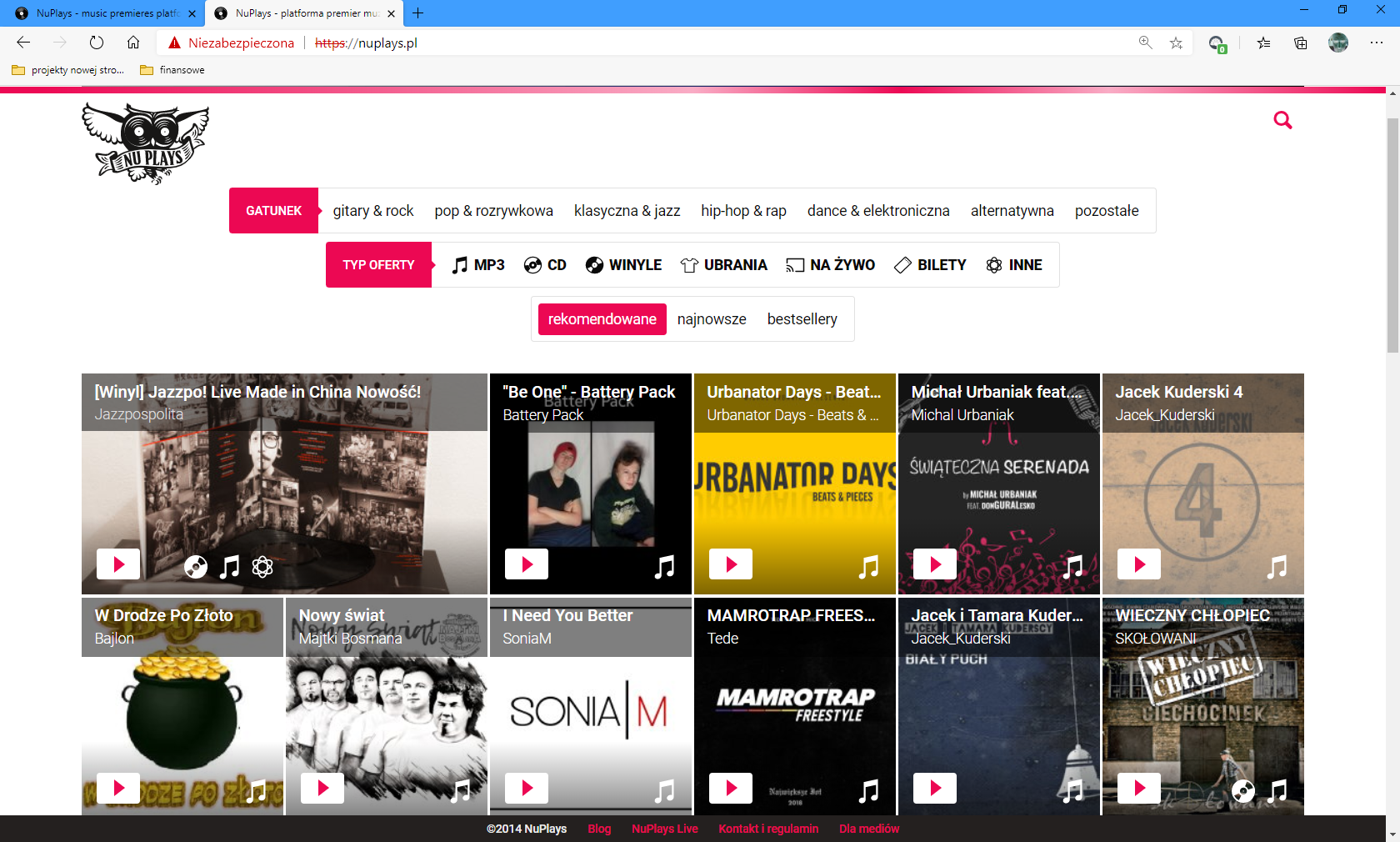Open the browser zoom magnifier icon
This screenshot has width=1400, height=842.
point(1146,43)
